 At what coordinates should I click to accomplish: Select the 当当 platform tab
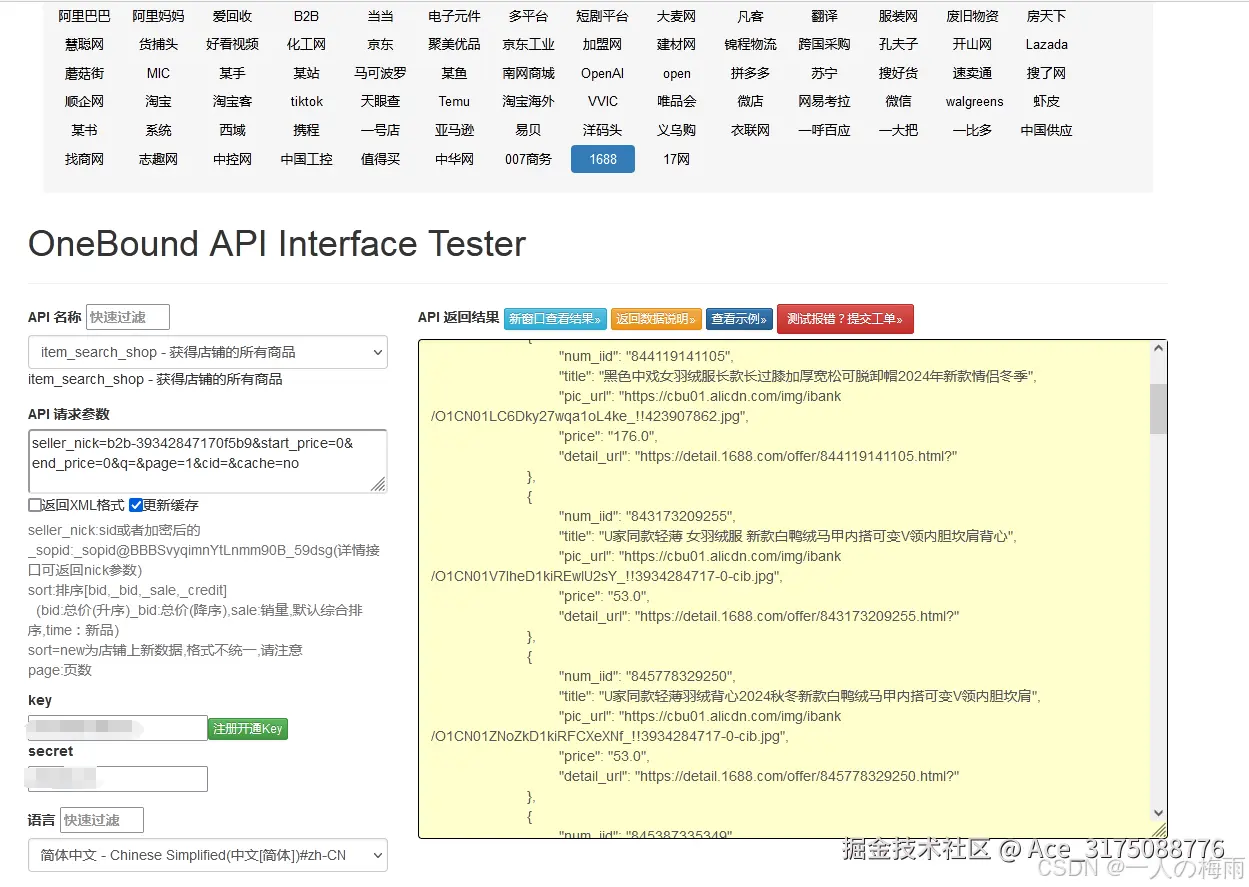coord(380,16)
